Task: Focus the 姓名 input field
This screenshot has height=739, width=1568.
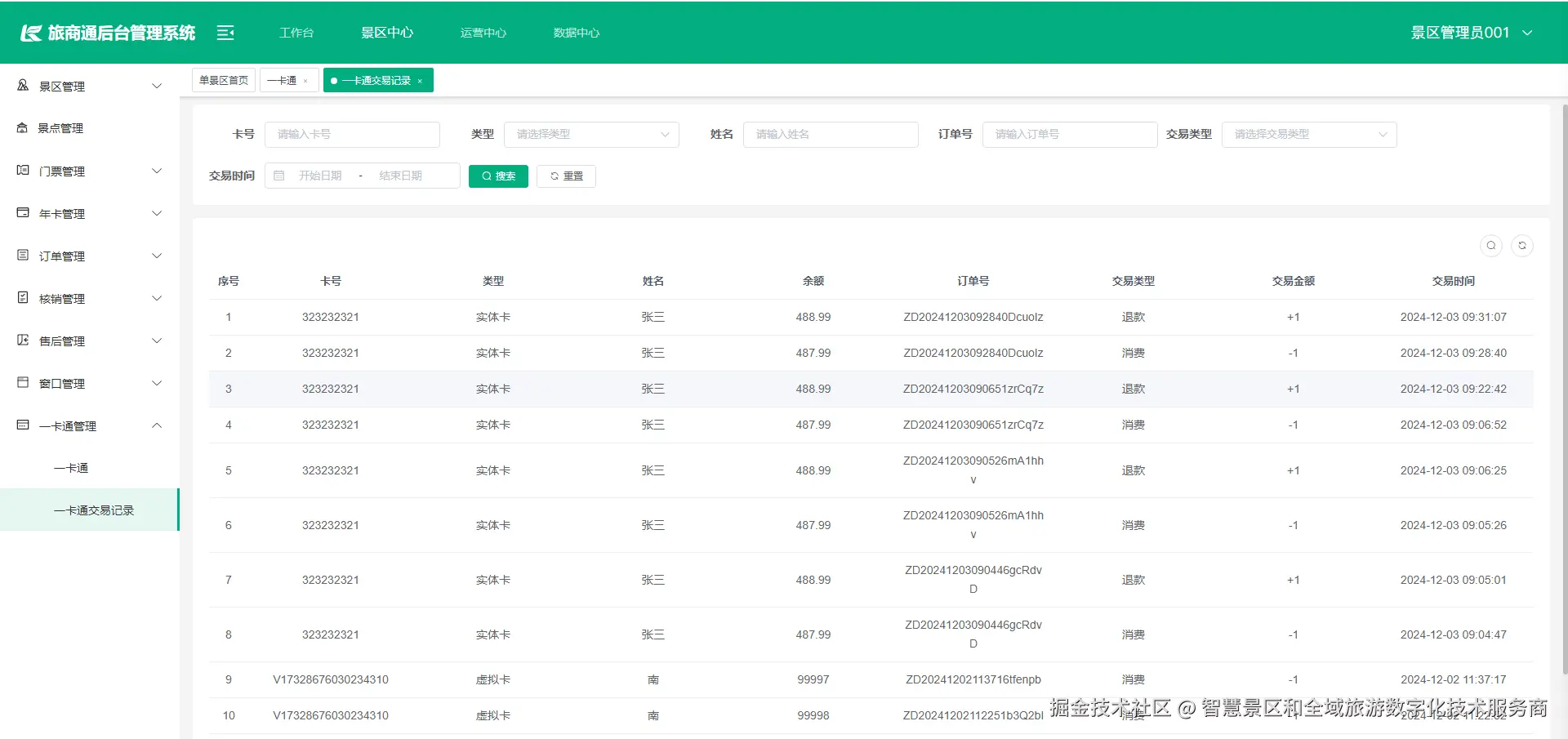Action: 831,134
